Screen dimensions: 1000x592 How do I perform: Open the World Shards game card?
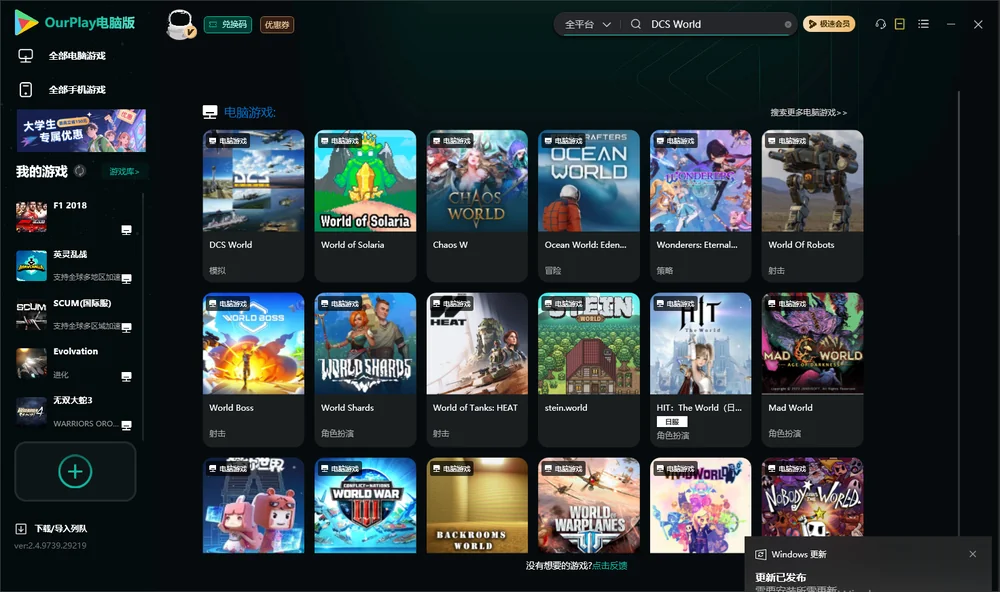365,369
